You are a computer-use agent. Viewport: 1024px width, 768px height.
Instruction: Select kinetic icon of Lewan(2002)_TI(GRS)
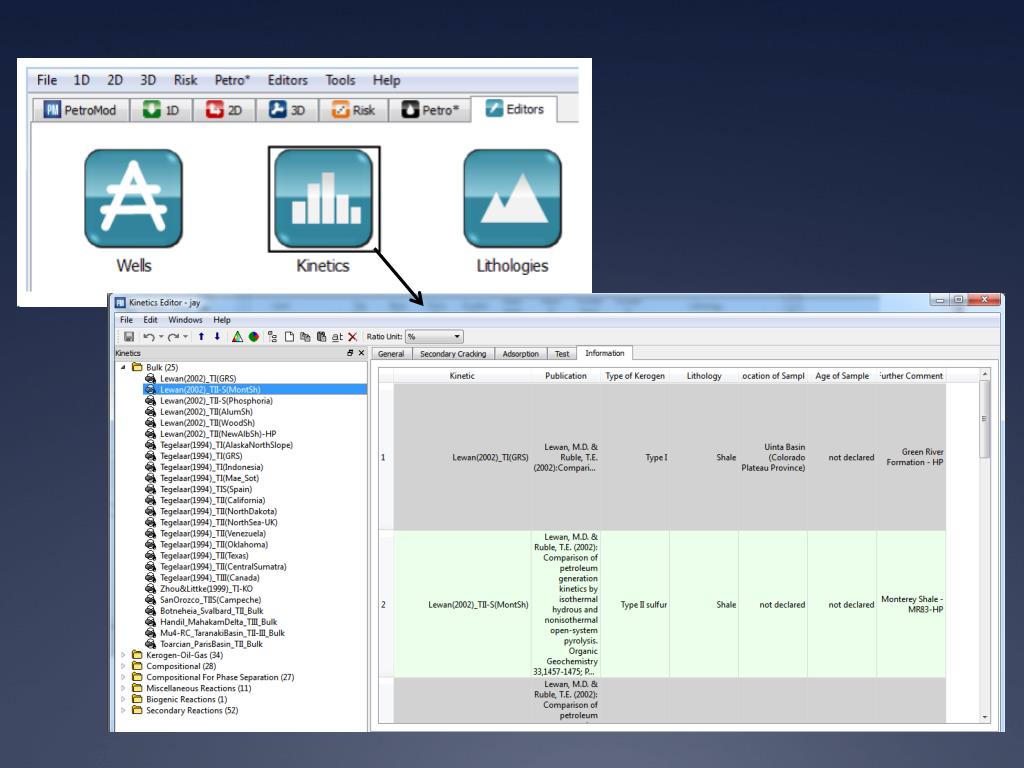[150, 378]
